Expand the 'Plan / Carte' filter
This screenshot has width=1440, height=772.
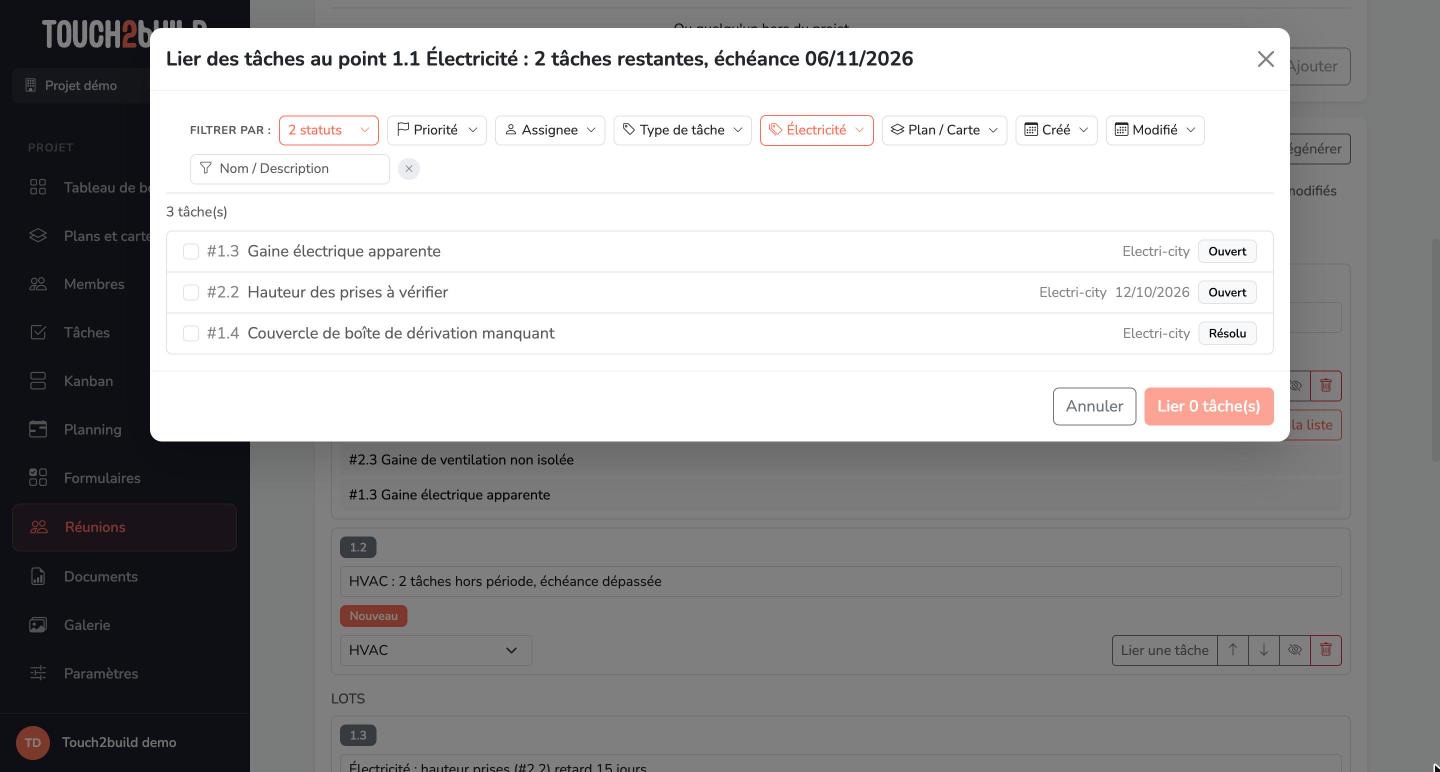[x=945, y=130]
